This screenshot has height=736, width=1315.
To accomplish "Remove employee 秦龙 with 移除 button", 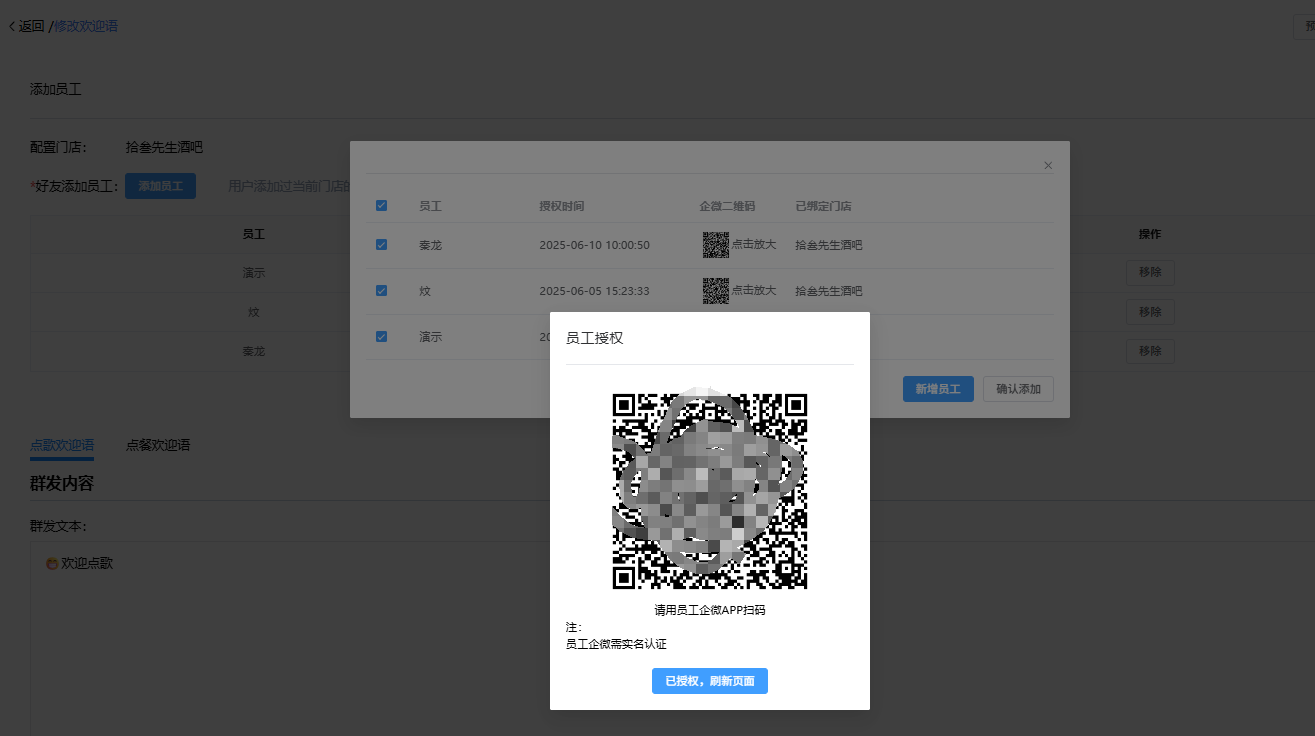I will [1150, 351].
